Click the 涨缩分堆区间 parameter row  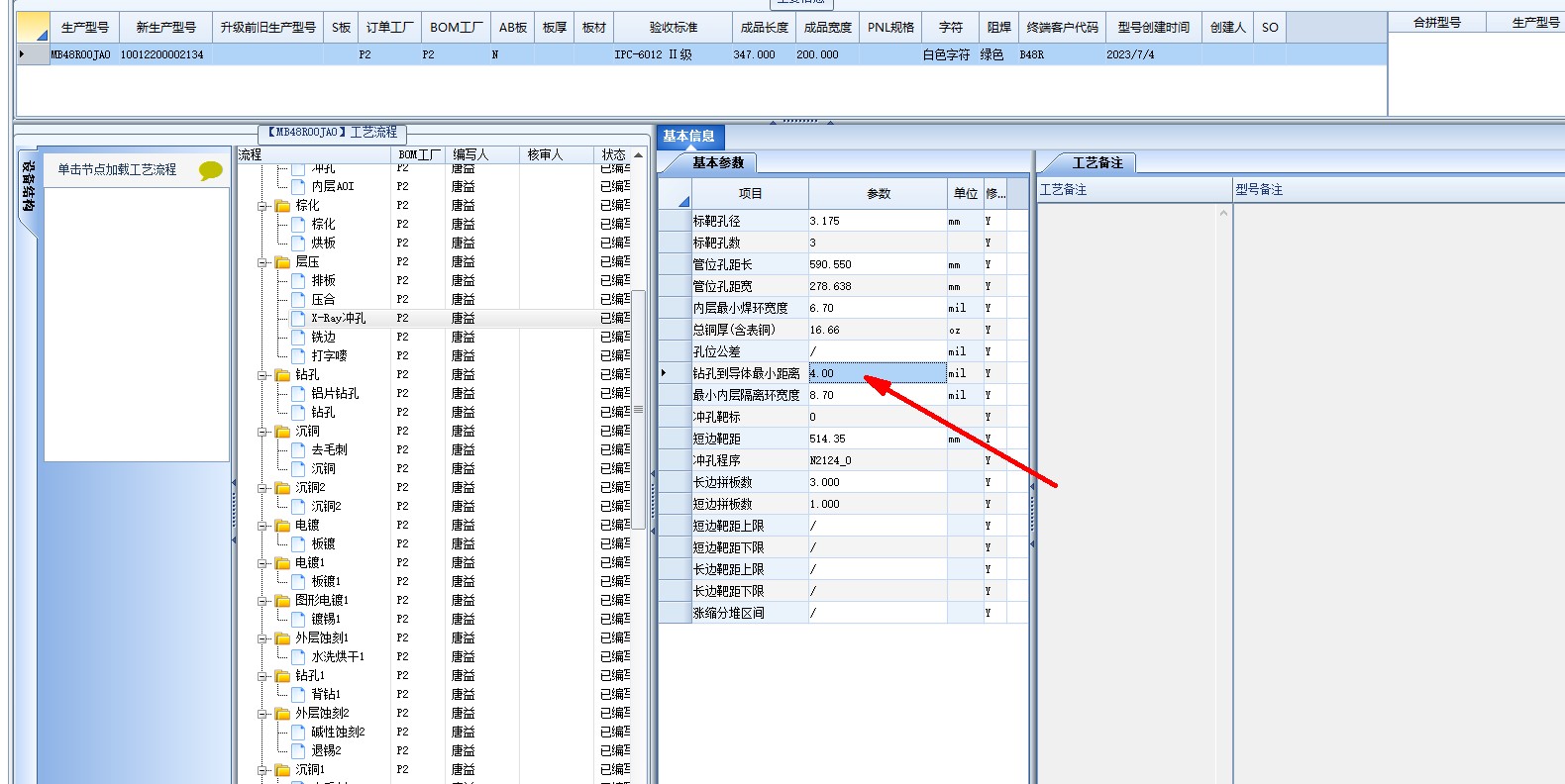[843, 613]
